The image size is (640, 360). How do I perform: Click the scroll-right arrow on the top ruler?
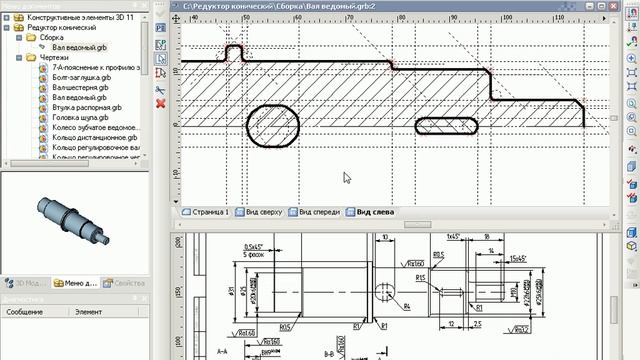click(x=604, y=18)
